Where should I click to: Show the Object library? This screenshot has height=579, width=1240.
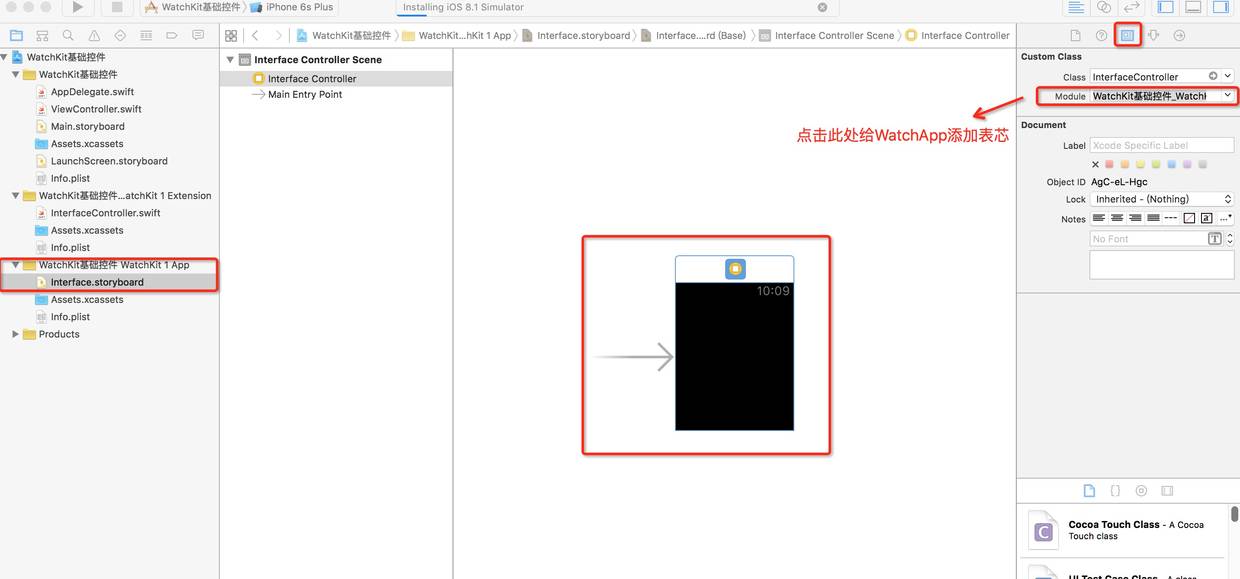point(1141,491)
